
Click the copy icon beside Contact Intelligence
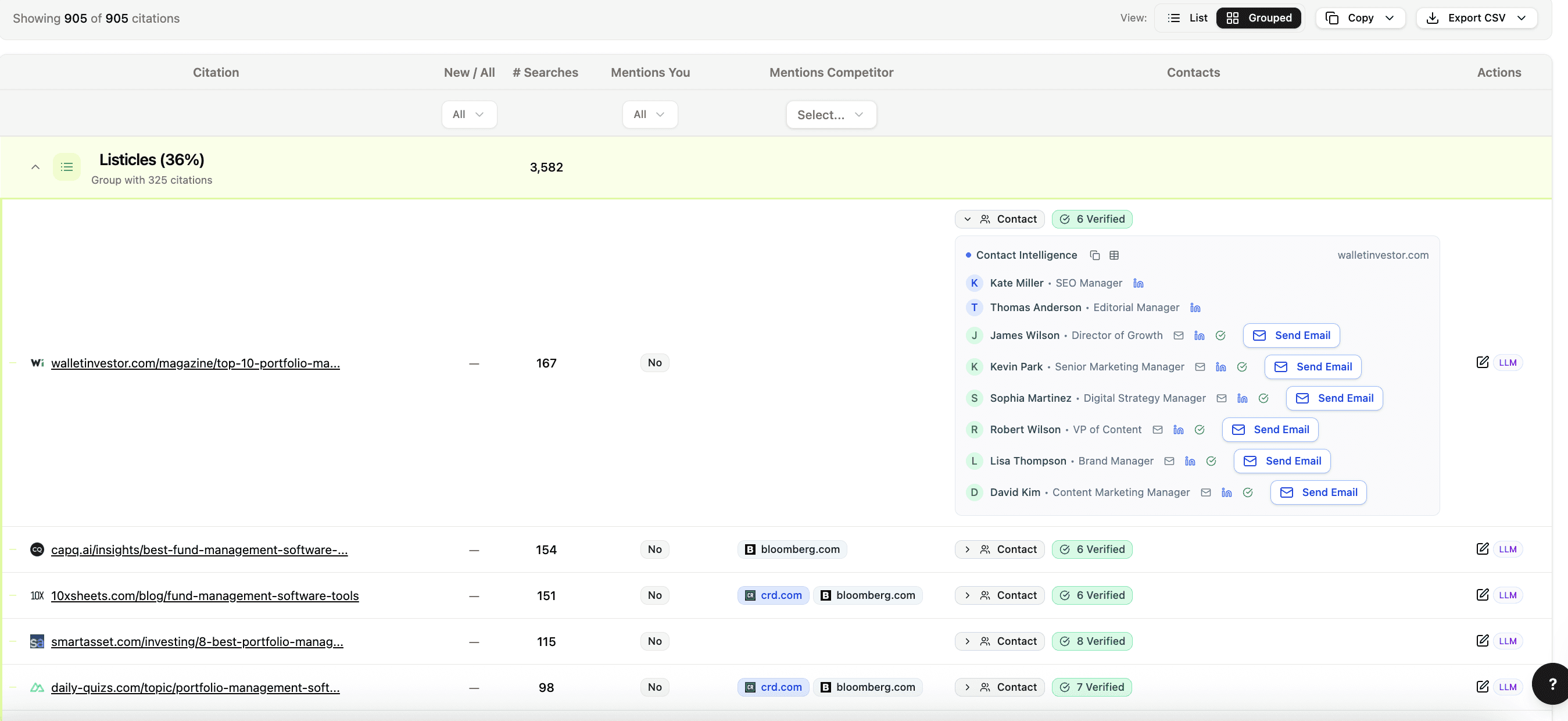click(x=1094, y=255)
